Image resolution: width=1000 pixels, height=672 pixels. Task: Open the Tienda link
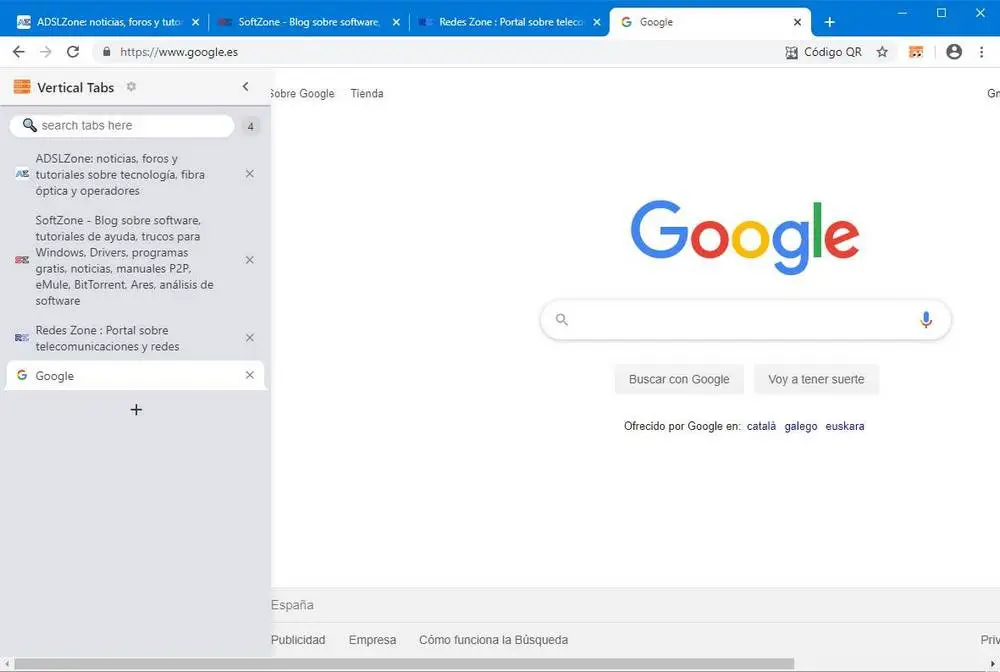tap(367, 93)
